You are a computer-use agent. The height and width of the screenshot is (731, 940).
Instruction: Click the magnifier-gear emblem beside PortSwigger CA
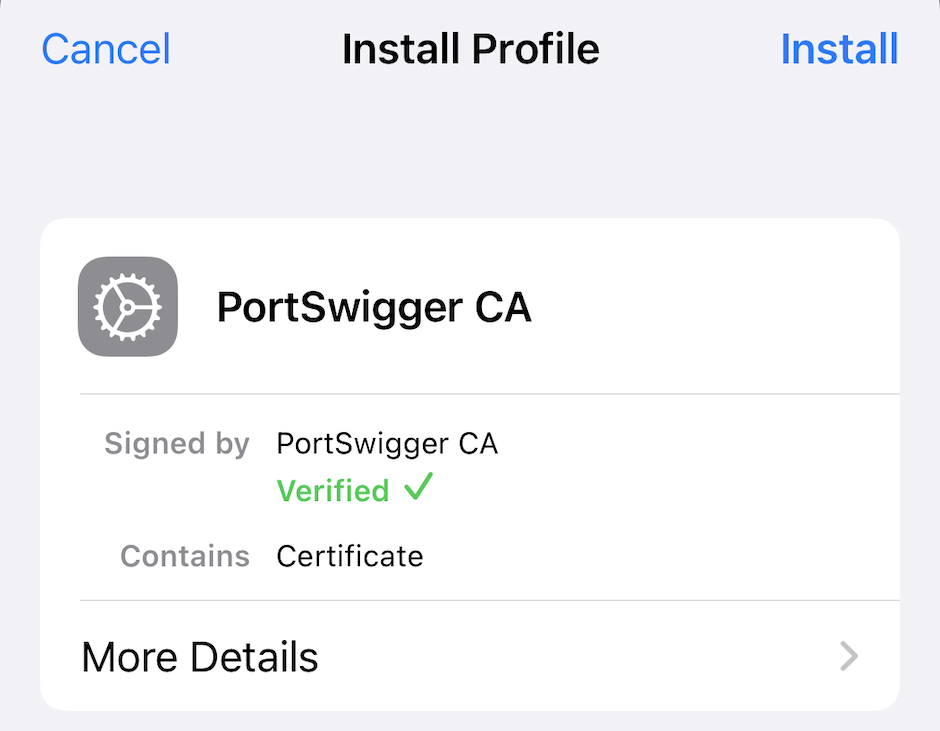click(x=127, y=306)
